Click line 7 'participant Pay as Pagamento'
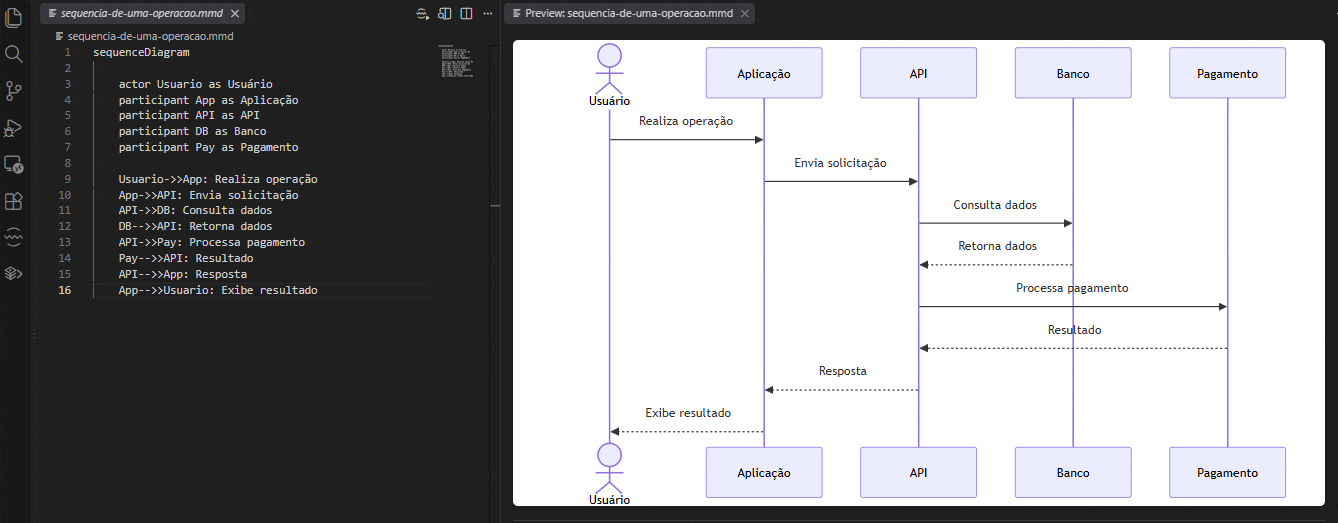This screenshot has height=523, width=1338. 208,147
